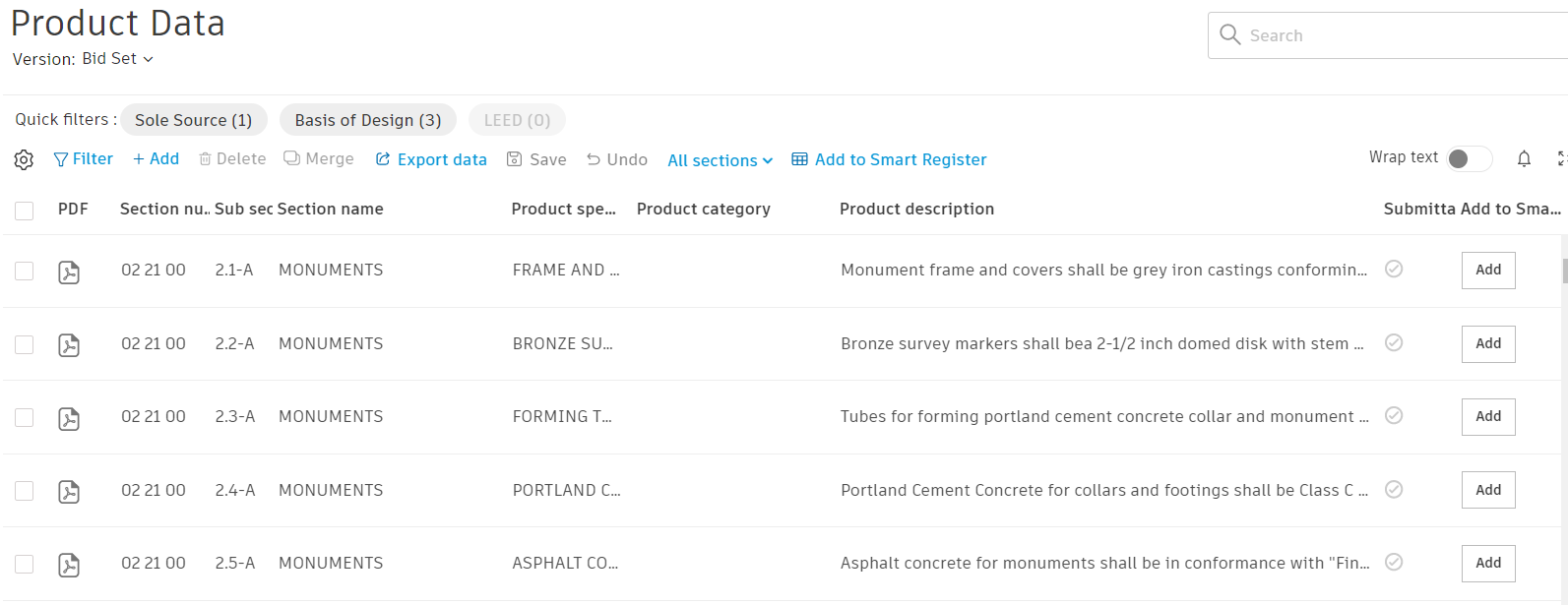Open PDF for section 2.1-A row
This screenshot has height=605, width=1568.
pos(69,272)
